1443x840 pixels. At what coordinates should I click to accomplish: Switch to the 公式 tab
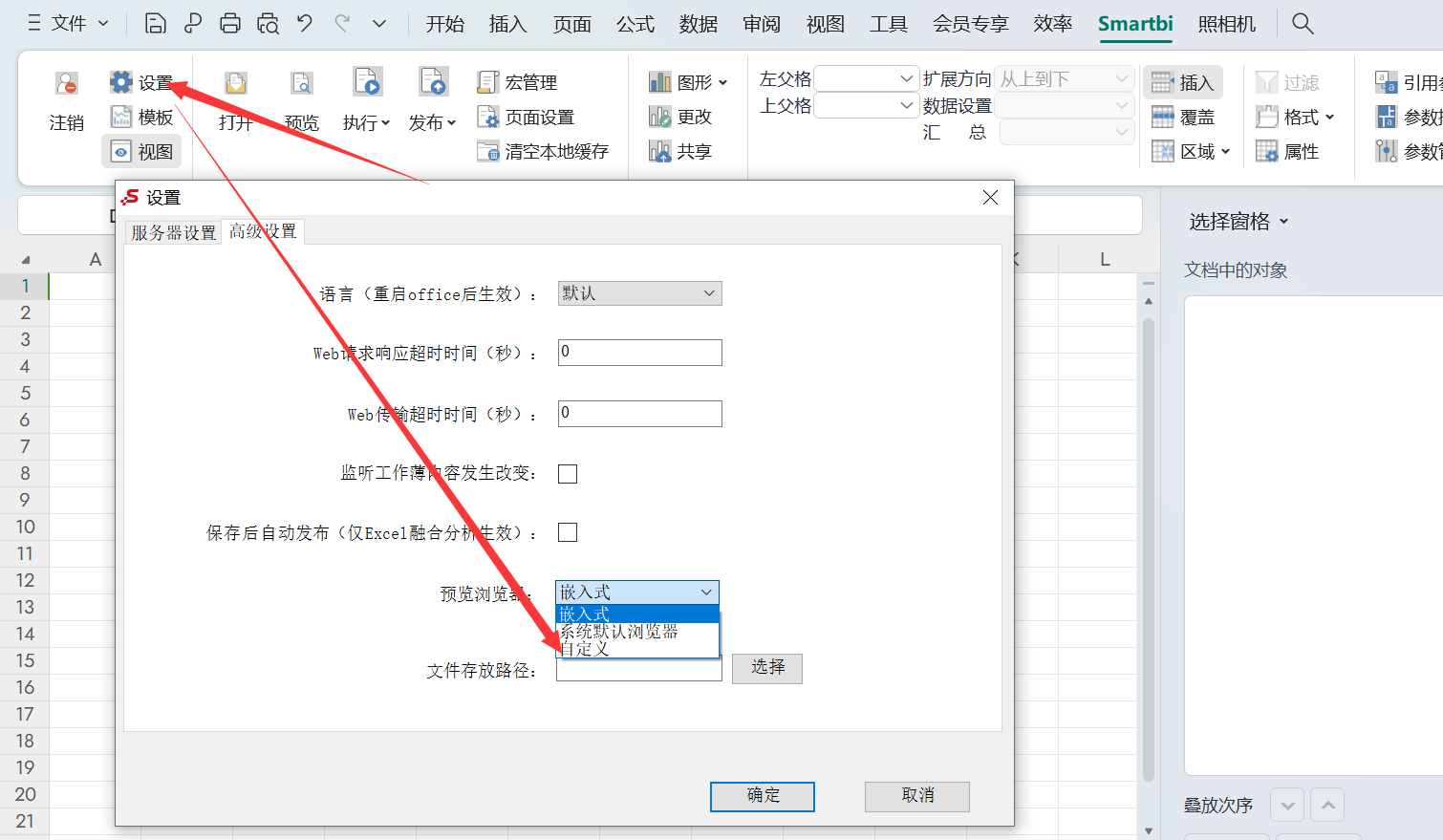coord(635,24)
